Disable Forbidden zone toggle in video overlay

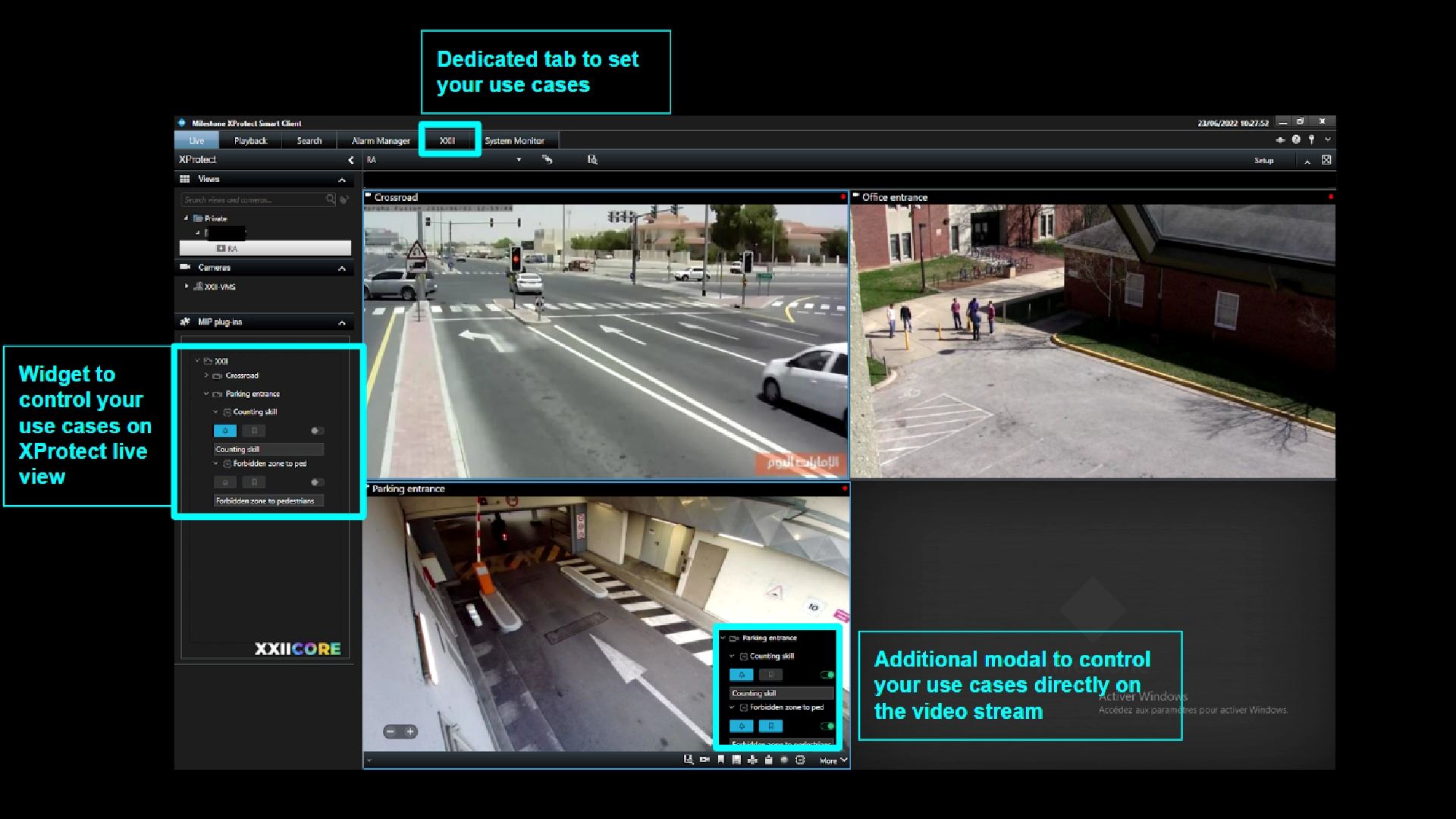827,726
